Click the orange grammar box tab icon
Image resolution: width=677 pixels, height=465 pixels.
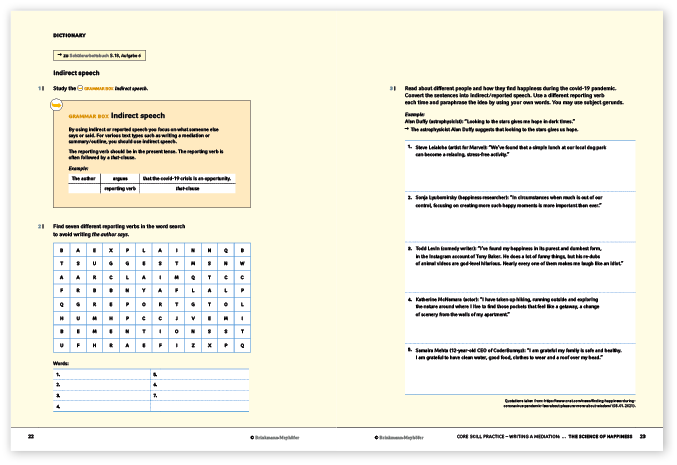(56, 103)
